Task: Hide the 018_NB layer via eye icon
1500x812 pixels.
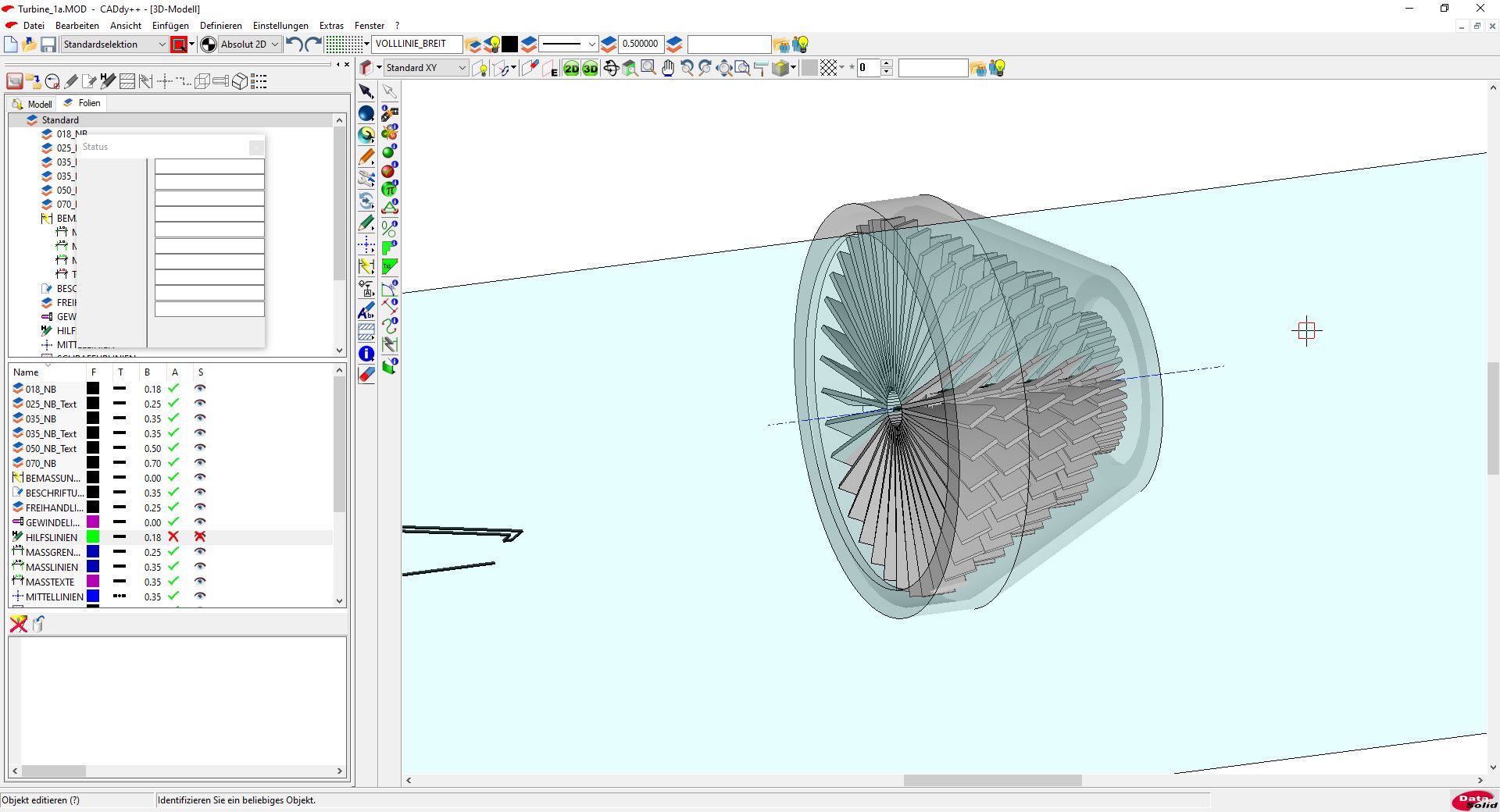Action: pos(200,389)
